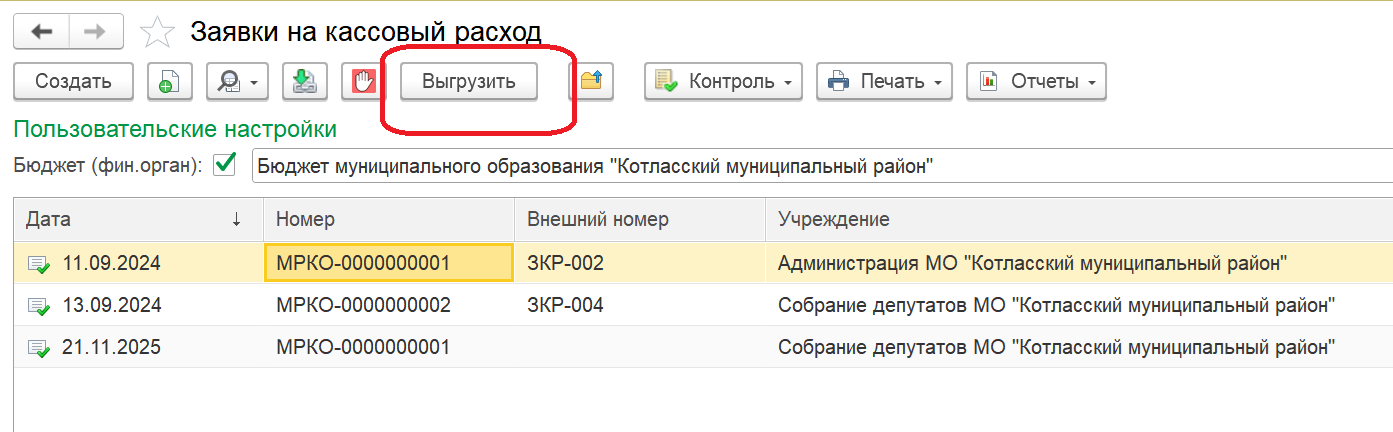Expand the Печать dropdown
This screenshot has height=432, width=1393.
click(884, 82)
